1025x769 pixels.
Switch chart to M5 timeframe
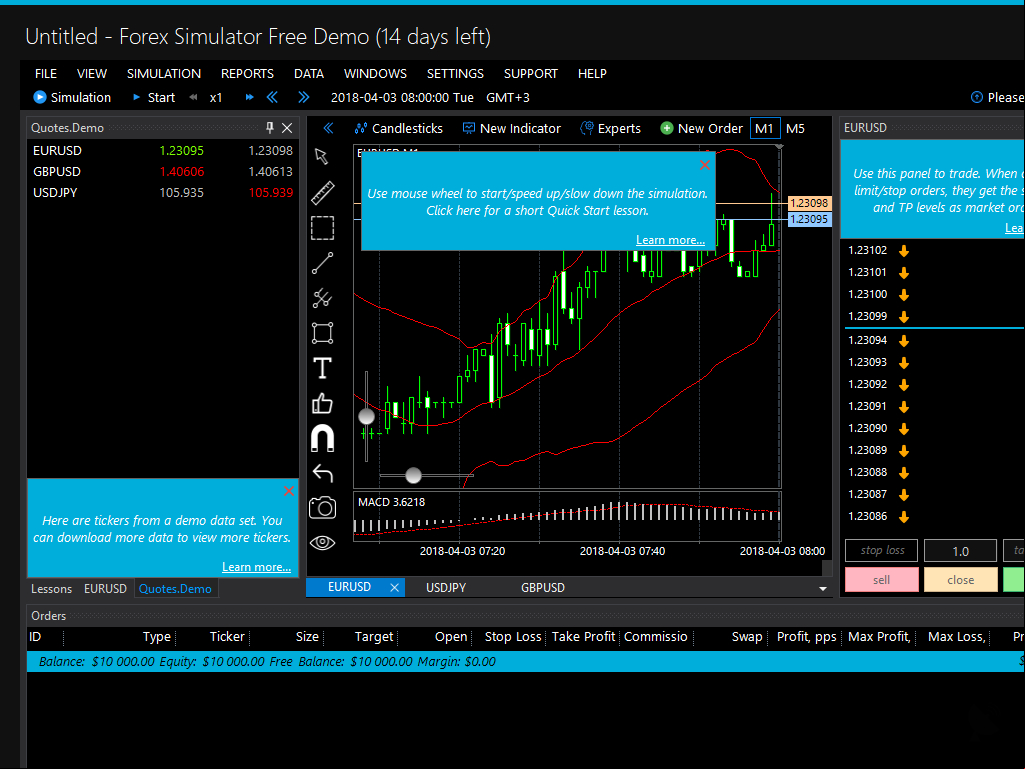[x=795, y=128]
